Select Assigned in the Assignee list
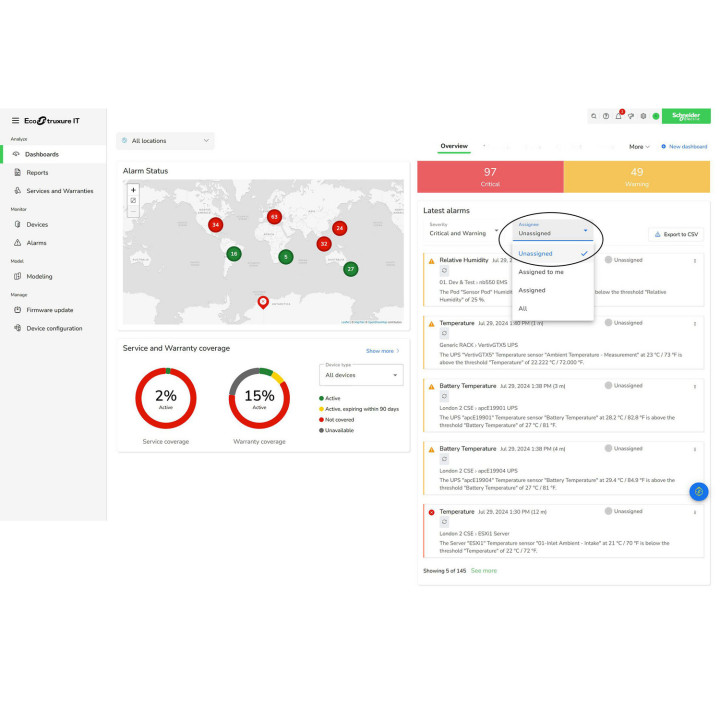Image resolution: width=720 pixels, height=720 pixels. [x=553, y=291]
